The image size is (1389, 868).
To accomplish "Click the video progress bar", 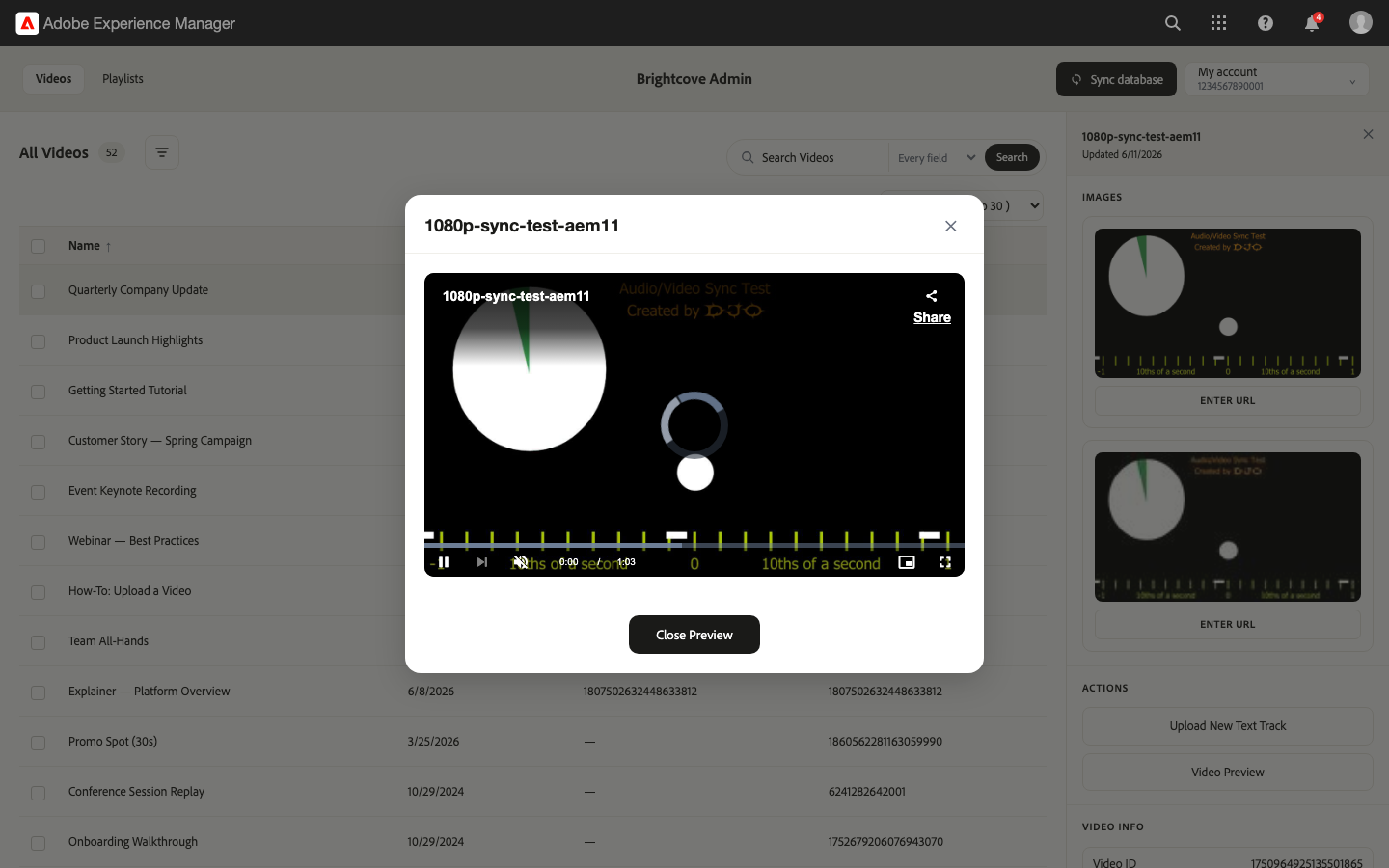I will point(694,545).
